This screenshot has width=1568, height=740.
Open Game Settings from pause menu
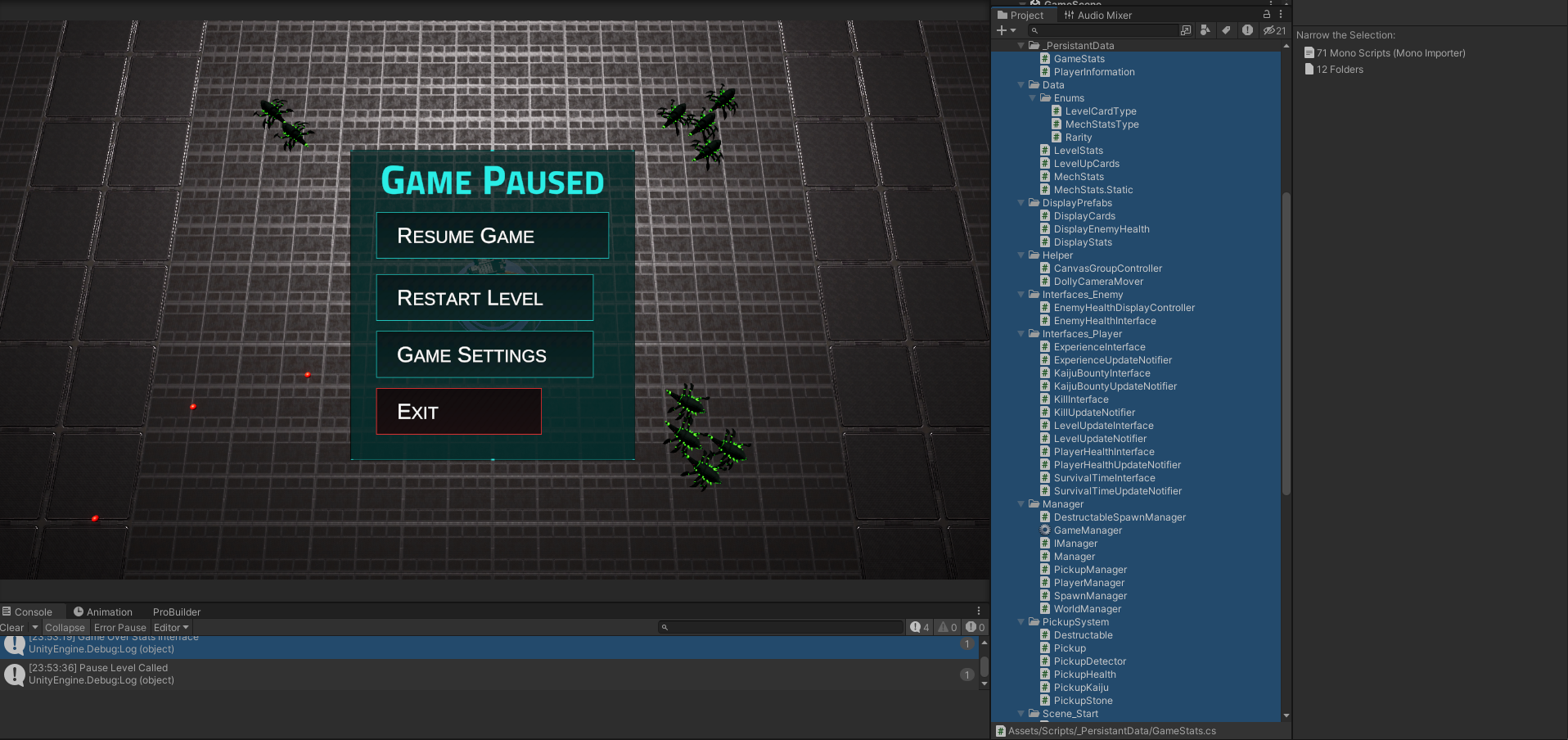[484, 354]
